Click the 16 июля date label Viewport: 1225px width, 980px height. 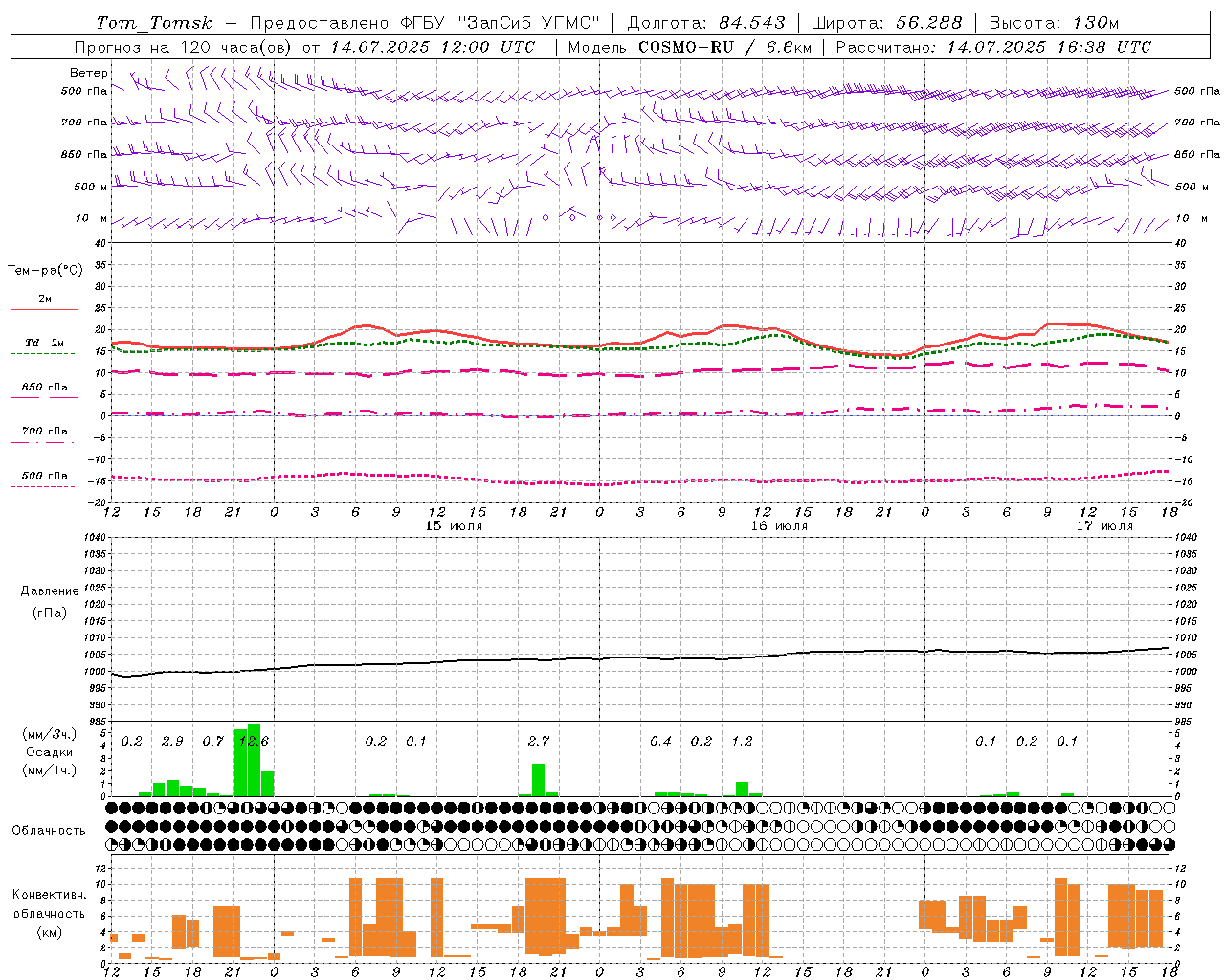[779, 526]
